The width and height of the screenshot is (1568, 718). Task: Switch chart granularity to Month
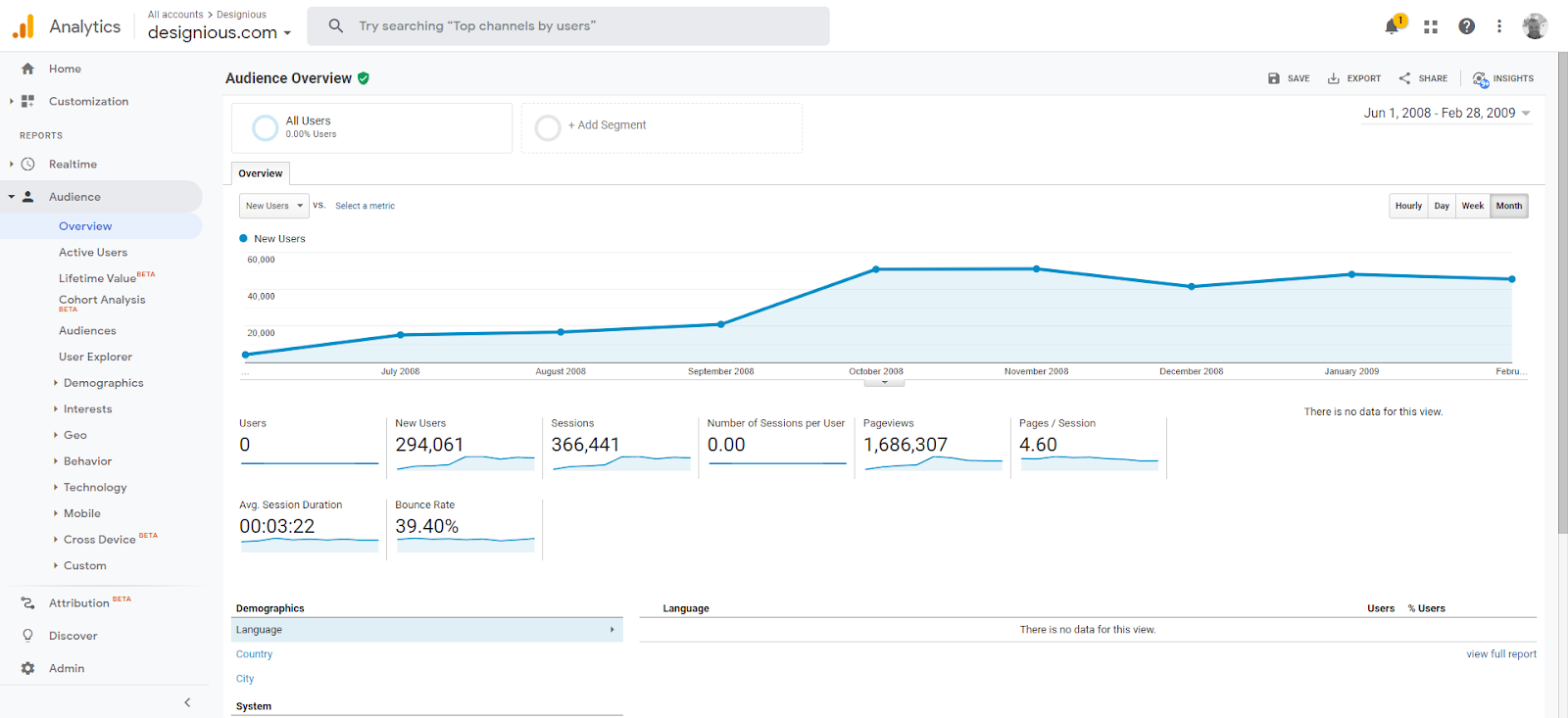point(1509,206)
